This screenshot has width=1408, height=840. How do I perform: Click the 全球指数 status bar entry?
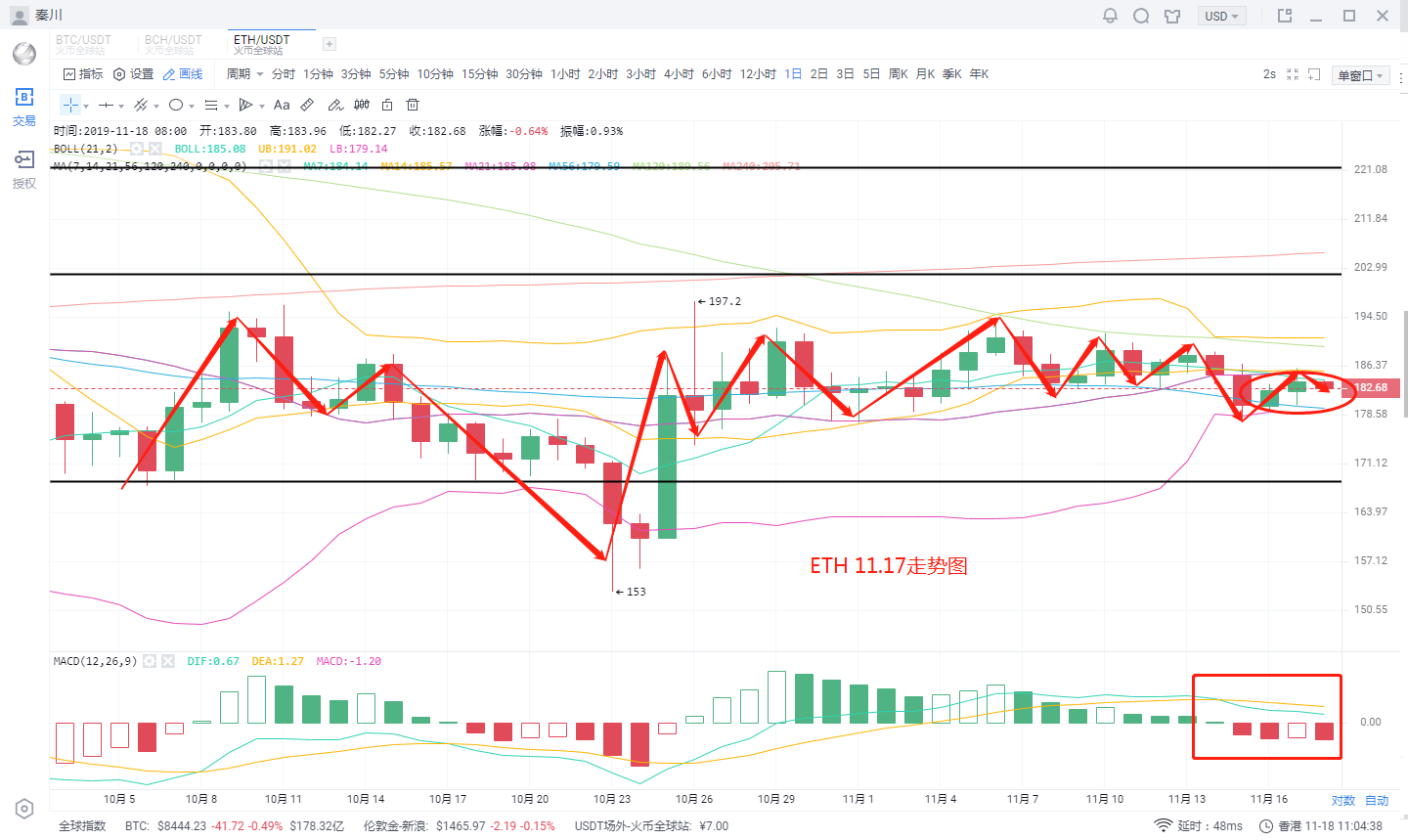coord(82,826)
